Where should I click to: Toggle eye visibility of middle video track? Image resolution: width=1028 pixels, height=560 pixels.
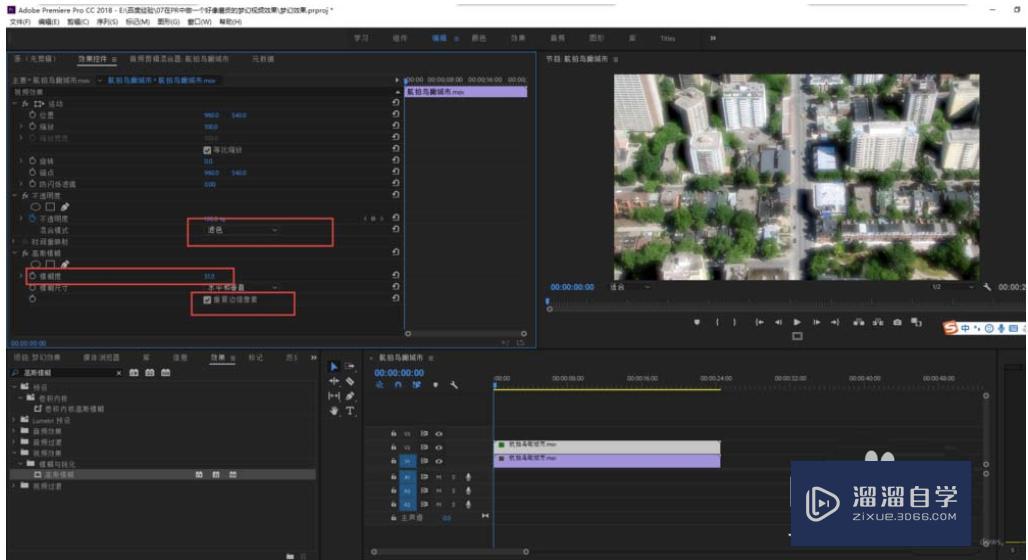[439, 447]
